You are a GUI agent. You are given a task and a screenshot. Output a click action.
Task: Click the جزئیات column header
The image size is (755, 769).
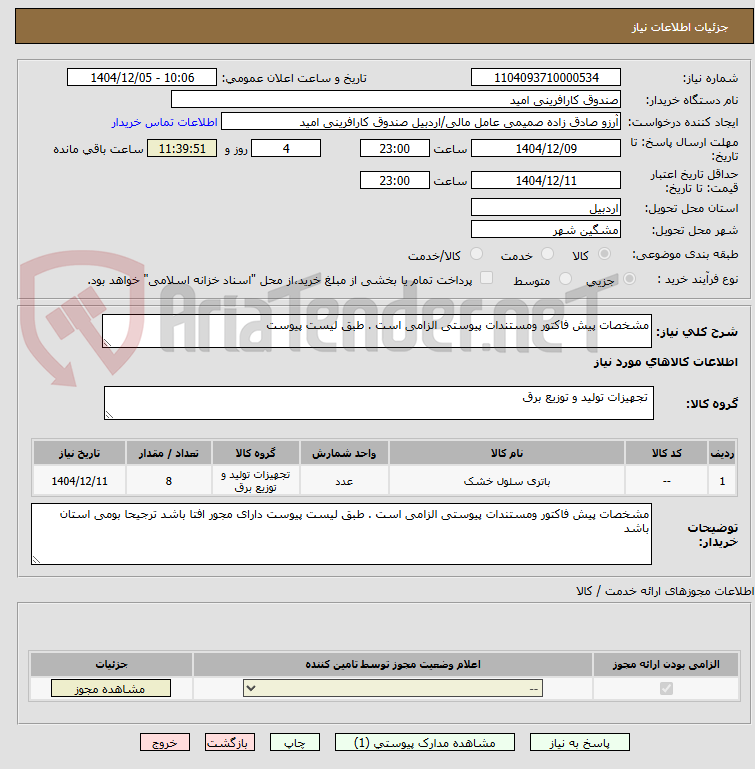(x=111, y=665)
